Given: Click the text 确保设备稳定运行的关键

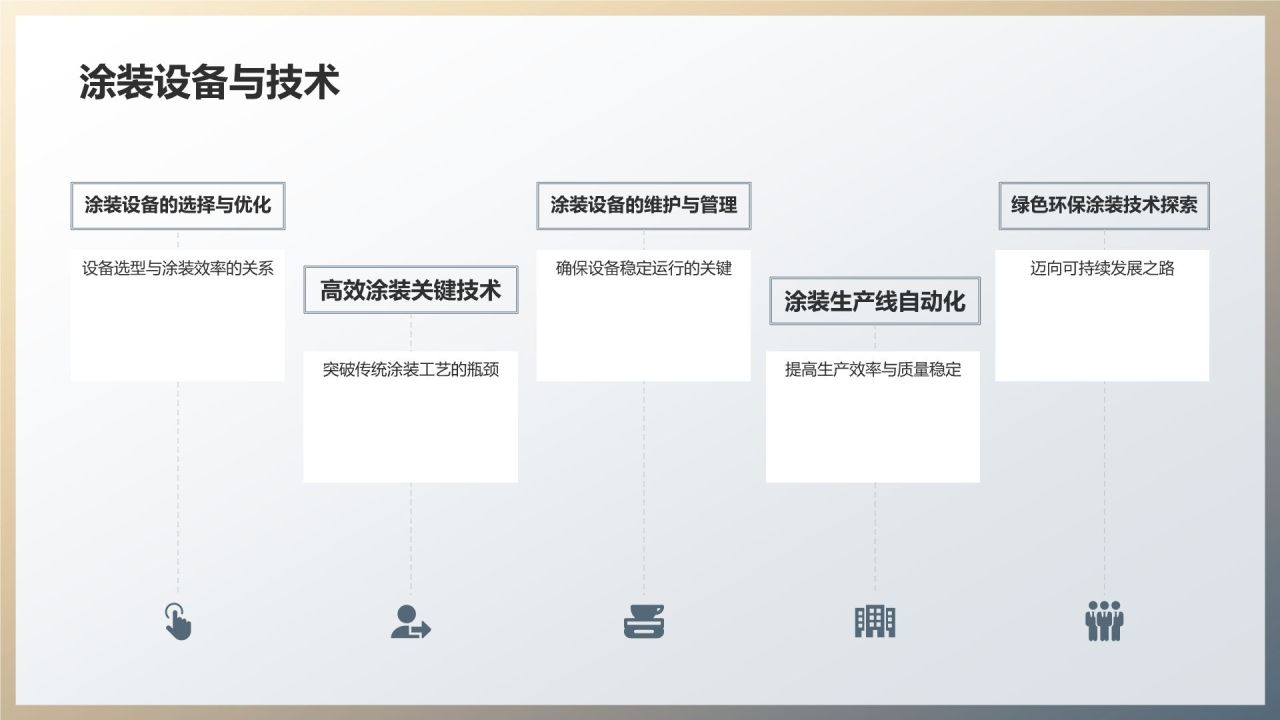Looking at the screenshot, I should (643, 268).
